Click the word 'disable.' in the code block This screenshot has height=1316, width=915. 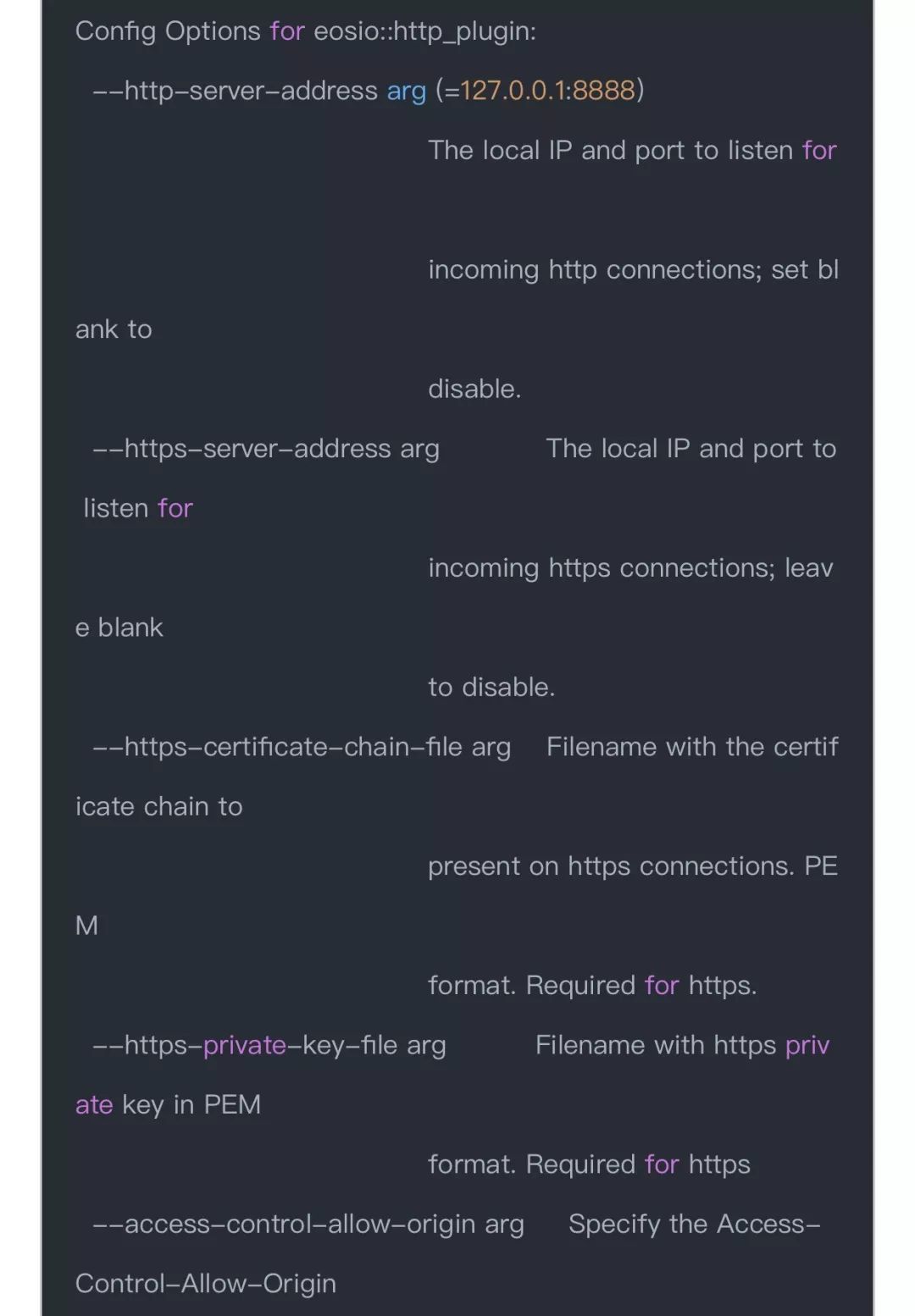click(x=474, y=389)
